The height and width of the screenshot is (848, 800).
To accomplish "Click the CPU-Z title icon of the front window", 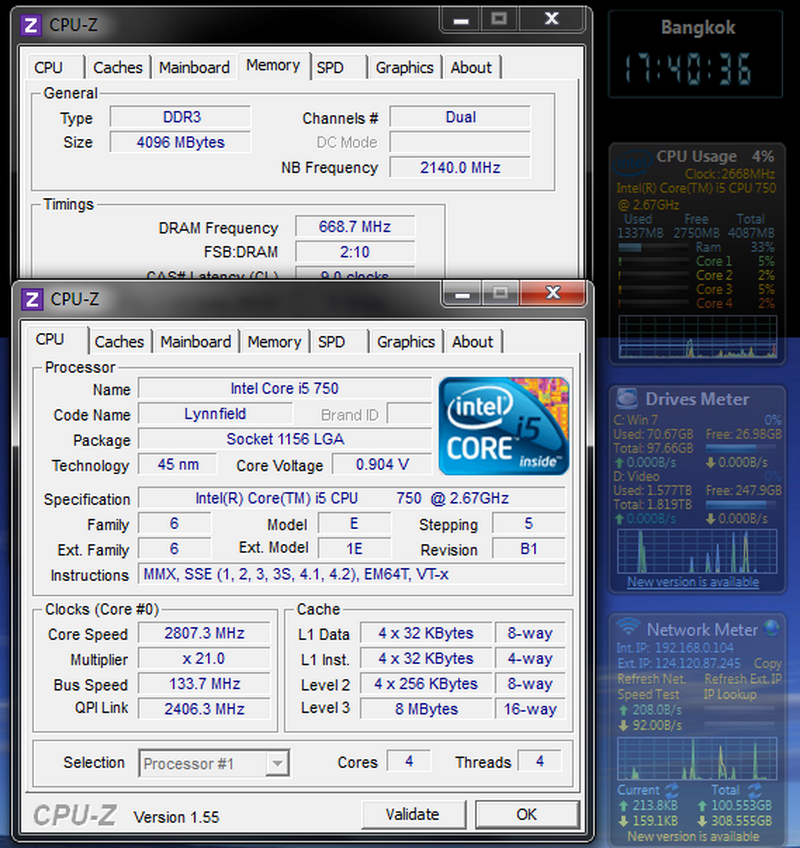I will click(x=32, y=299).
